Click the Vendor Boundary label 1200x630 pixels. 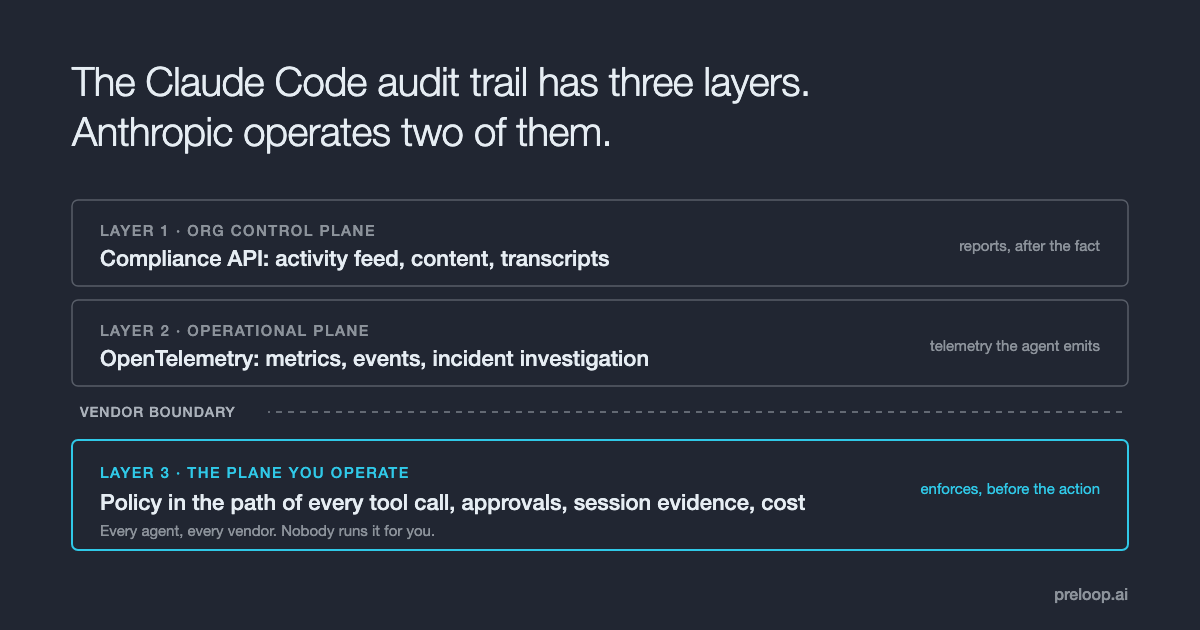click(x=157, y=412)
